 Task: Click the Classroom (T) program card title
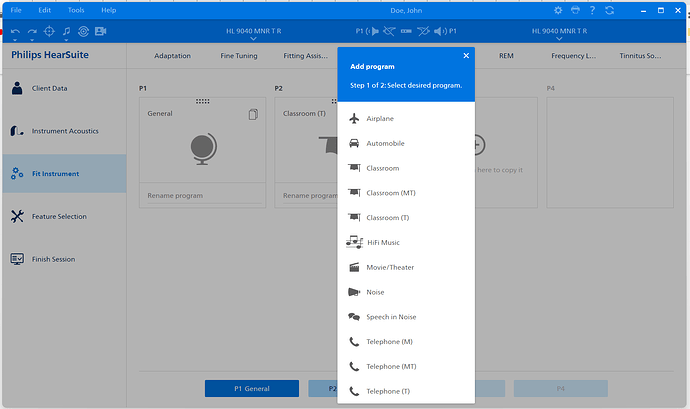pos(304,114)
